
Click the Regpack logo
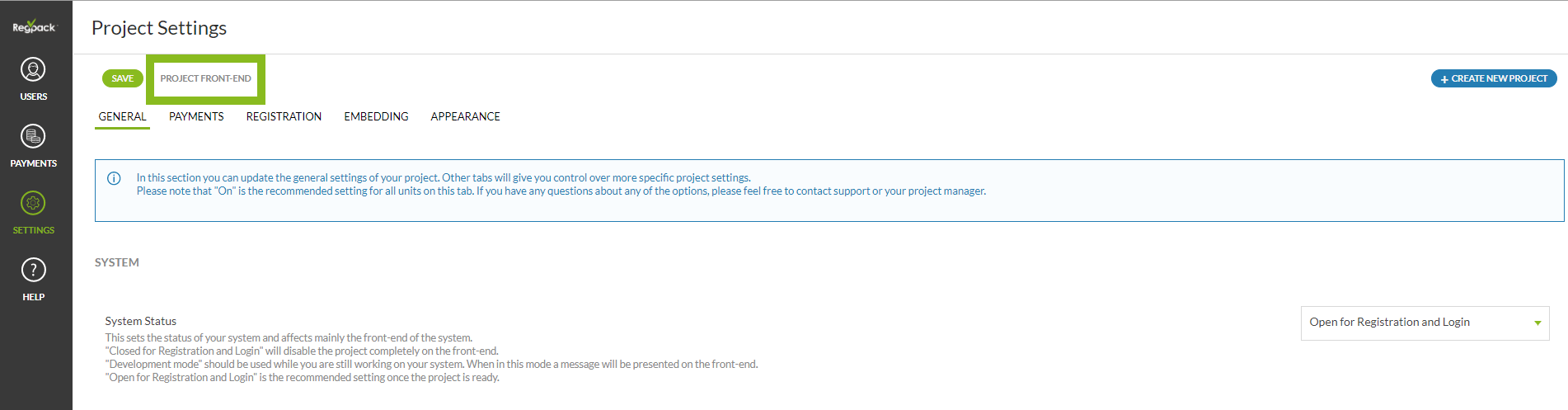pos(34,26)
